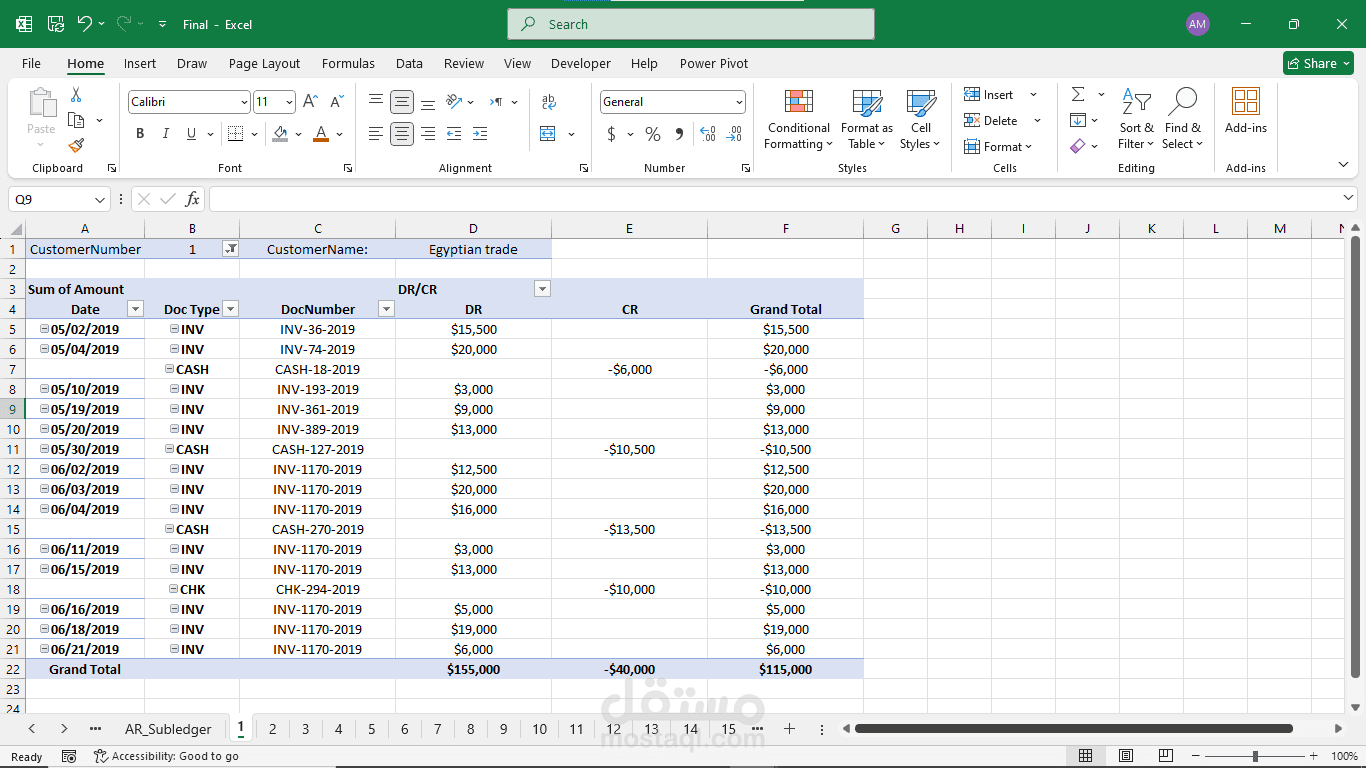The width and height of the screenshot is (1366, 768).
Task: Open the Formulas ribbon tab
Action: pyautogui.click(x=348, y=63)
